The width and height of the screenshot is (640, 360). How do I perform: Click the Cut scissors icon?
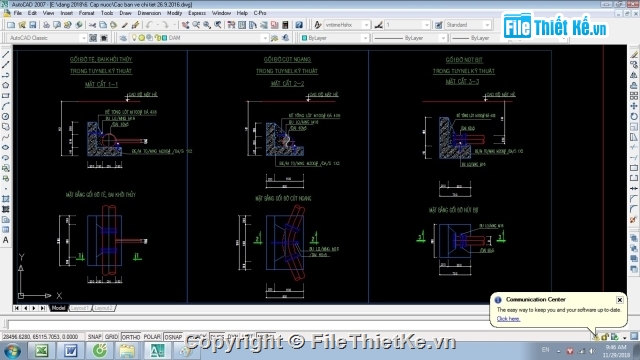pos(93,25)
